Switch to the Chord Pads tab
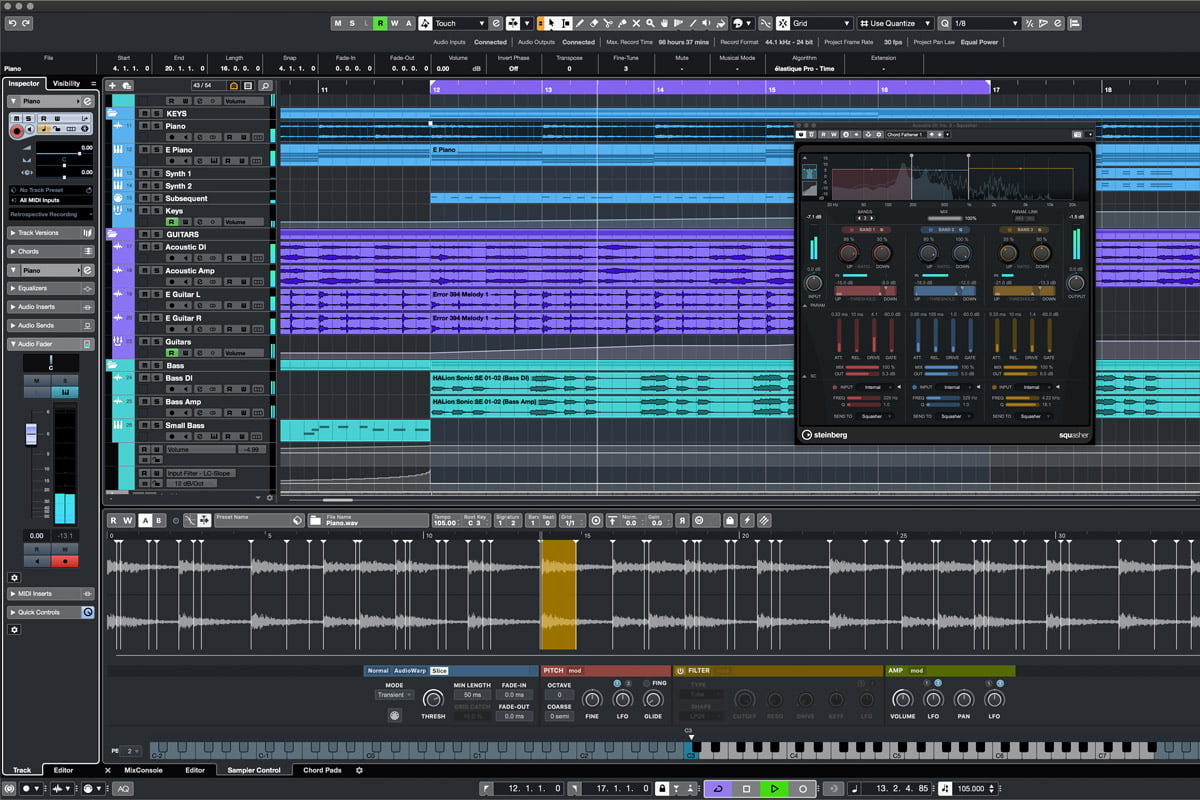This screenshot has height=800, width=1200. click(x=322, y=770)
